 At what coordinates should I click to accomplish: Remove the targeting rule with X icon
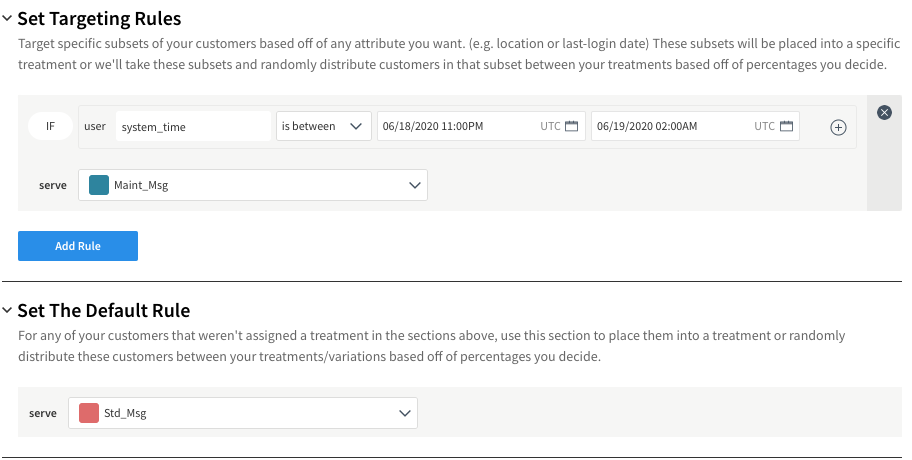[884, 112]
